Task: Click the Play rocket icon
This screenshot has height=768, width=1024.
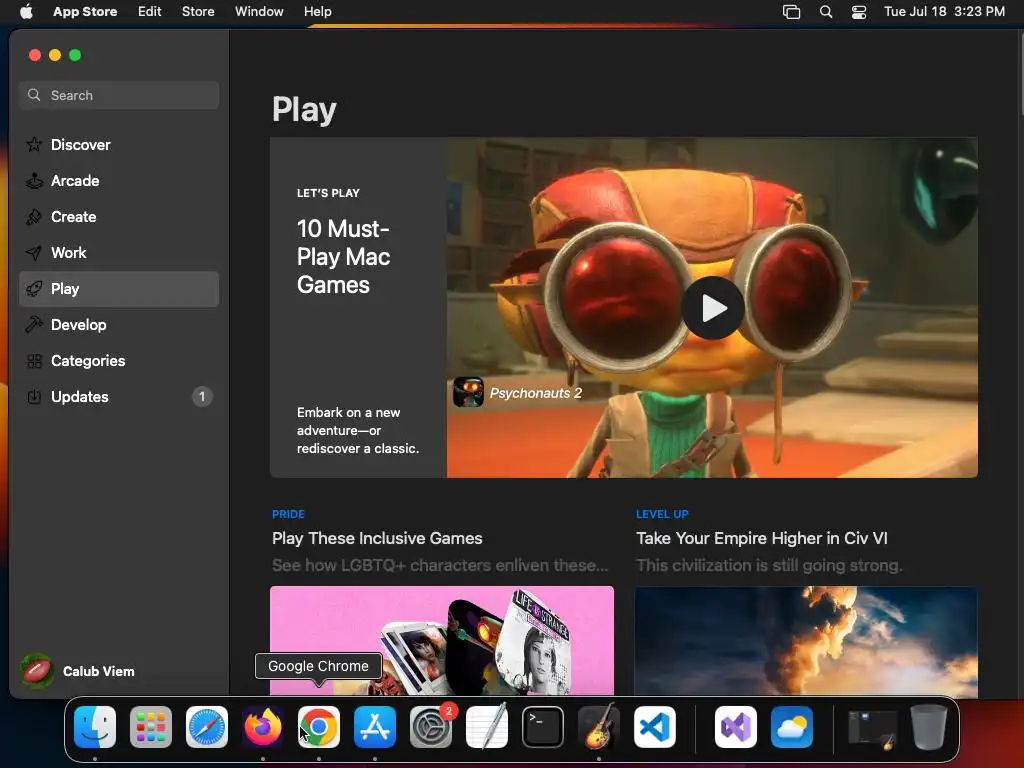Action: click(34, 289)
